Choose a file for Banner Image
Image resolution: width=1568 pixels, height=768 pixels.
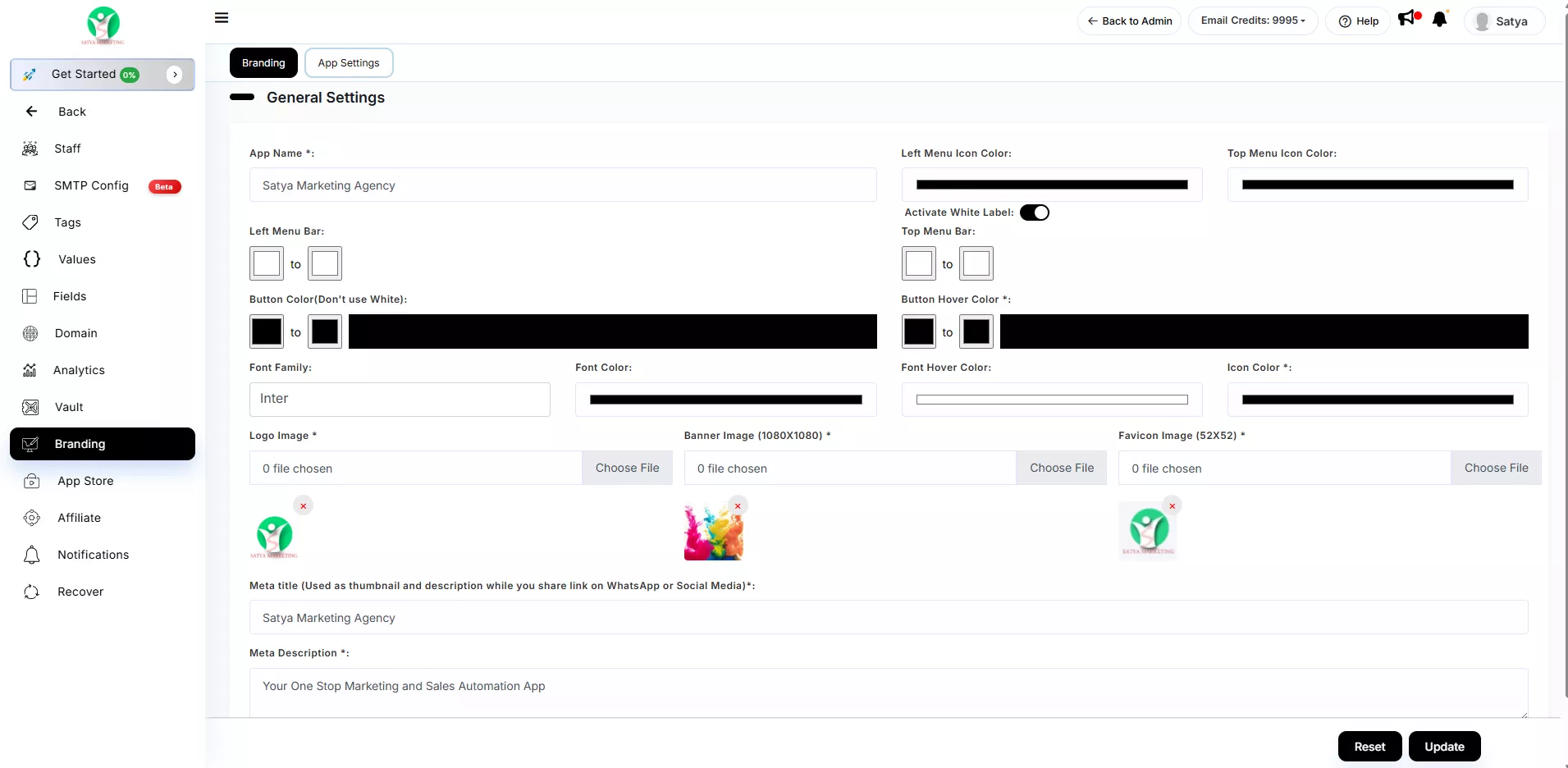click(1061, 468)
